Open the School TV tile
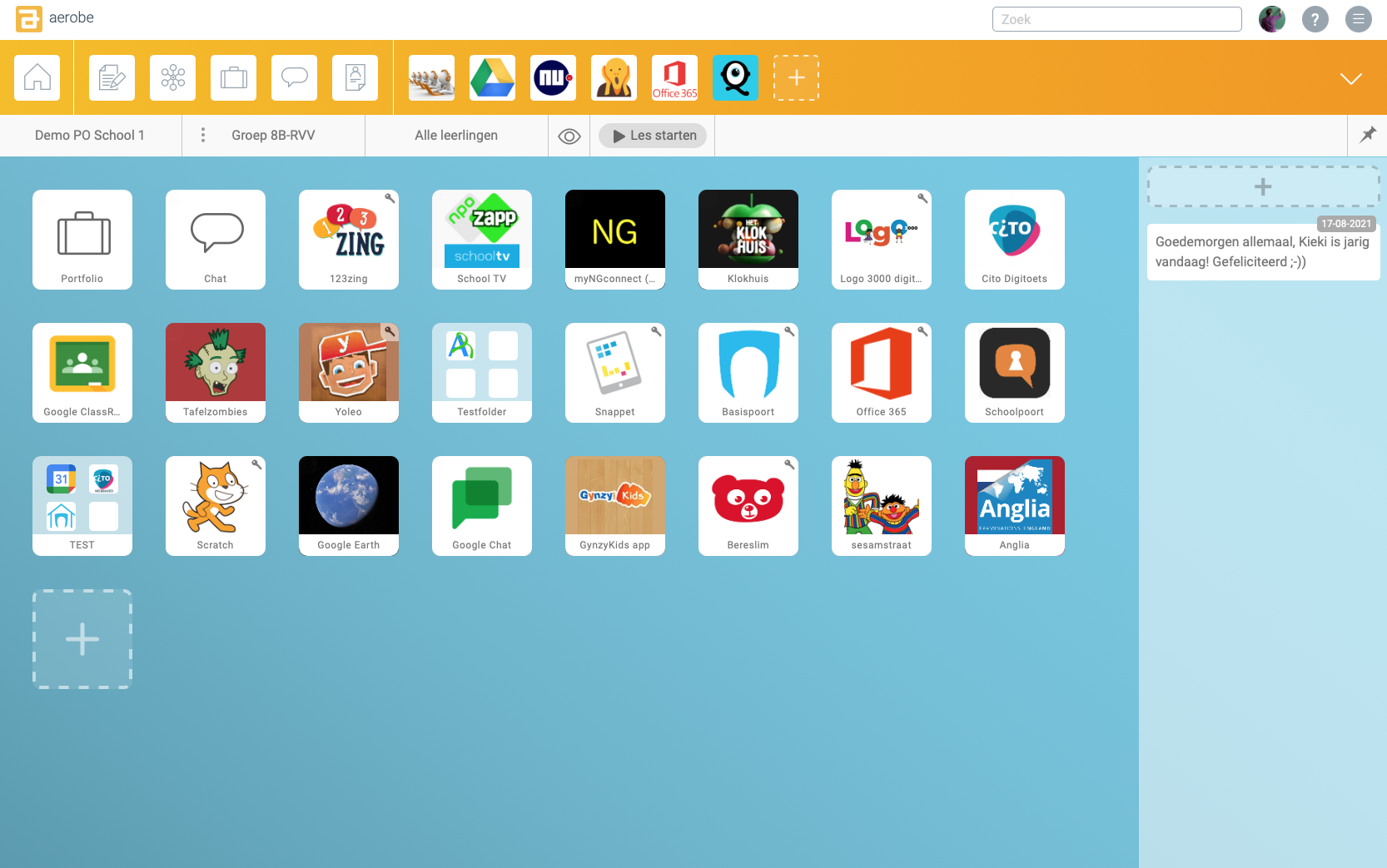This screenshot has width=1387, height=868. [482, 240]
